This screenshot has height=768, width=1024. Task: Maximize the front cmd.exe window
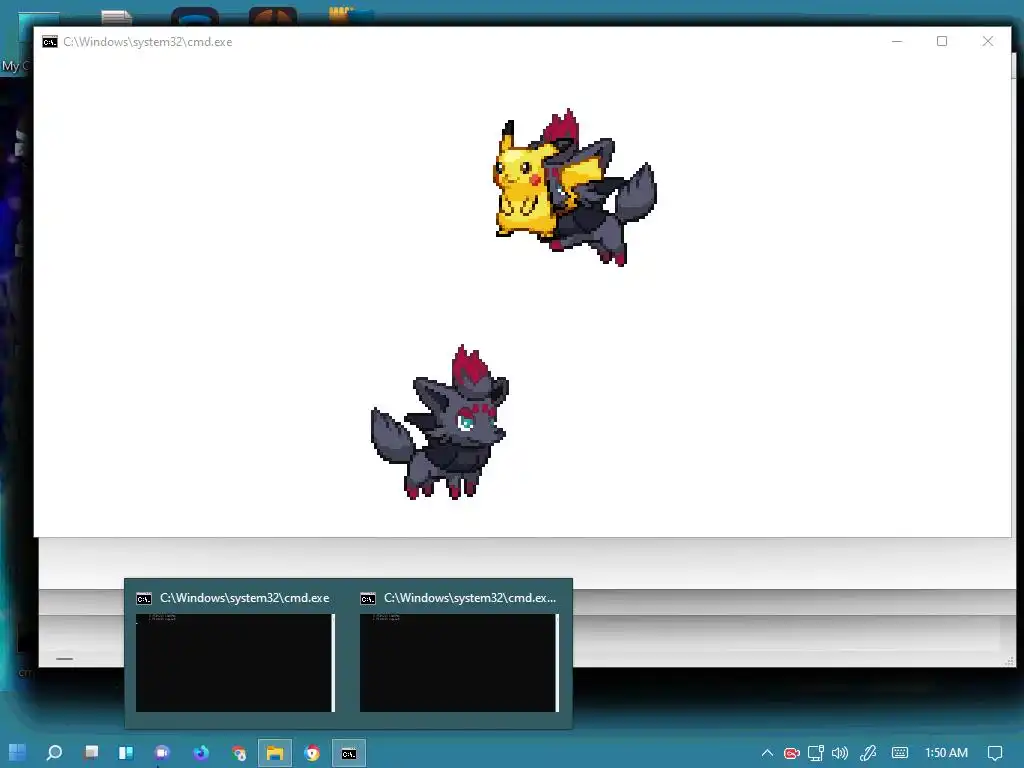coord(942,41)
